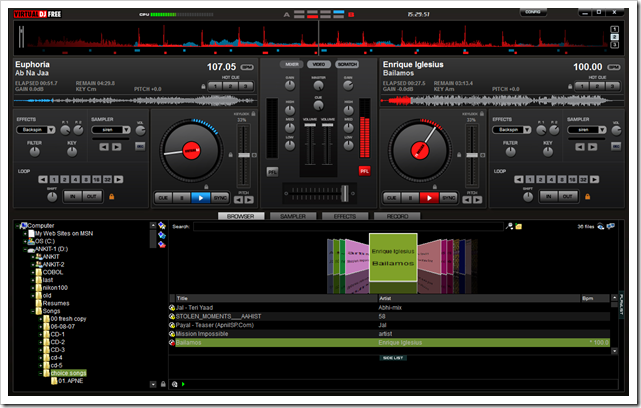Image resolution: width=641 pixels, height=408 pixels.
Task: Play the left deck Euphoria track
Action: pos(200,198)
